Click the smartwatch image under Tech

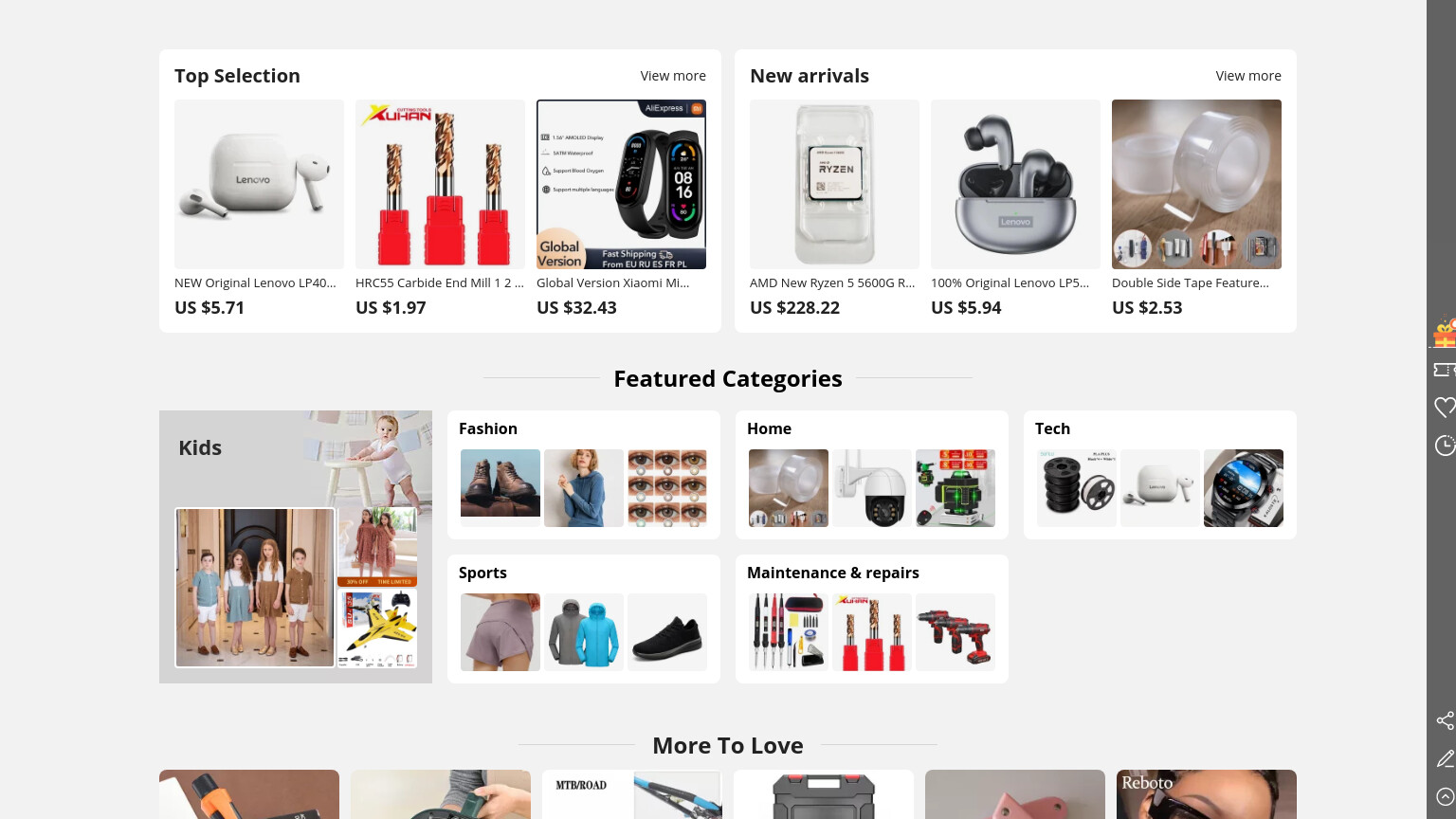tap(1244, 488)
